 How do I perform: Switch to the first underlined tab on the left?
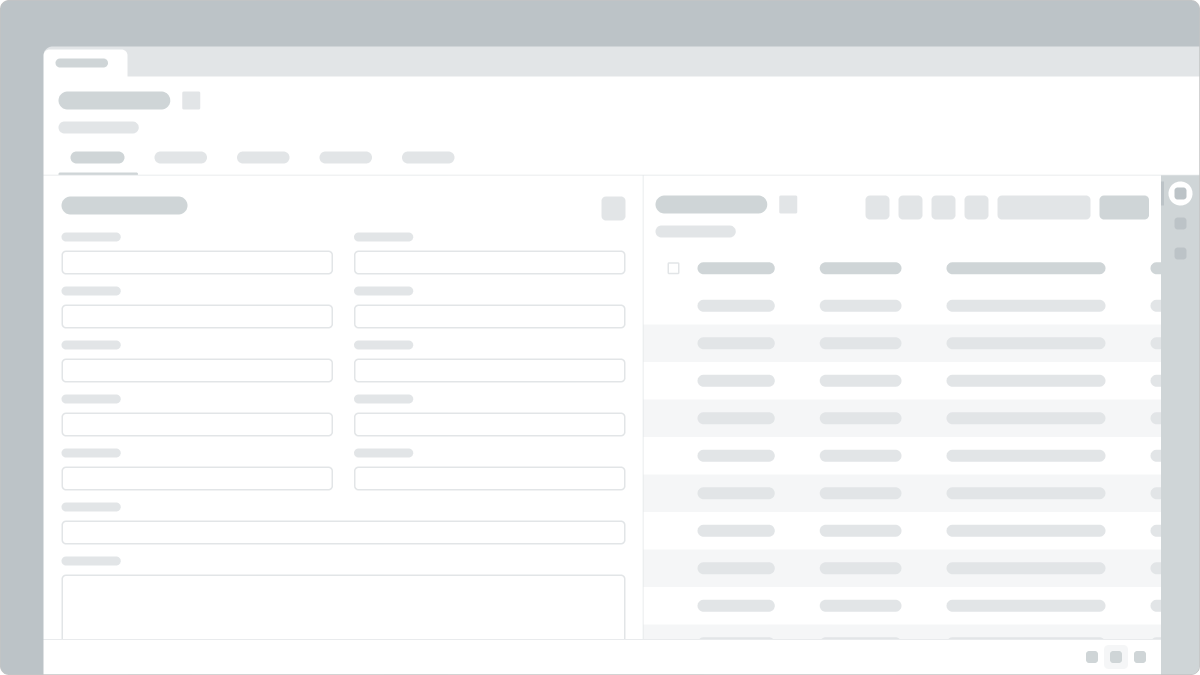click(x=97, y=157)
